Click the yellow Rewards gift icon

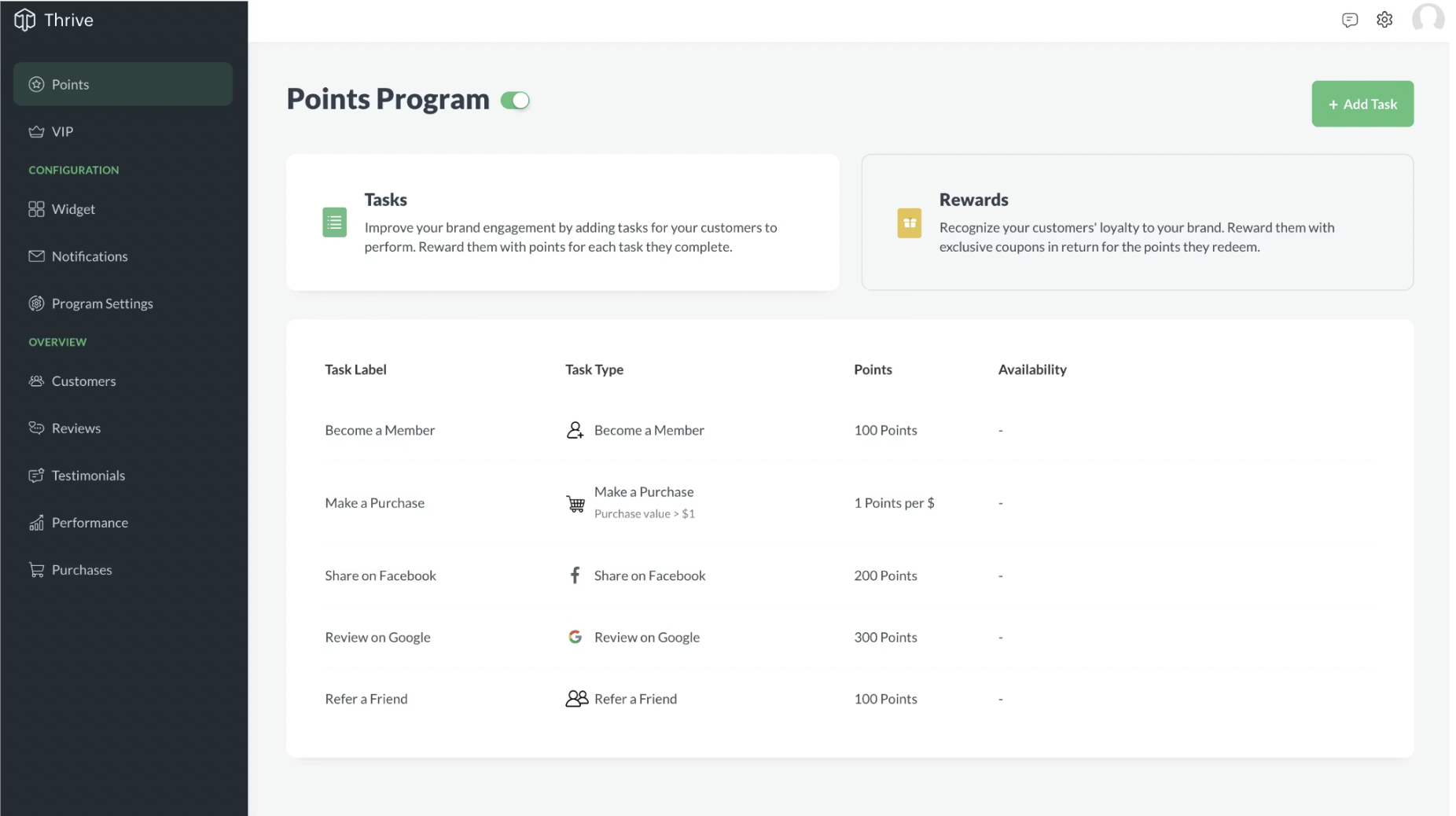pyautogui.click(x=909, y=222)
